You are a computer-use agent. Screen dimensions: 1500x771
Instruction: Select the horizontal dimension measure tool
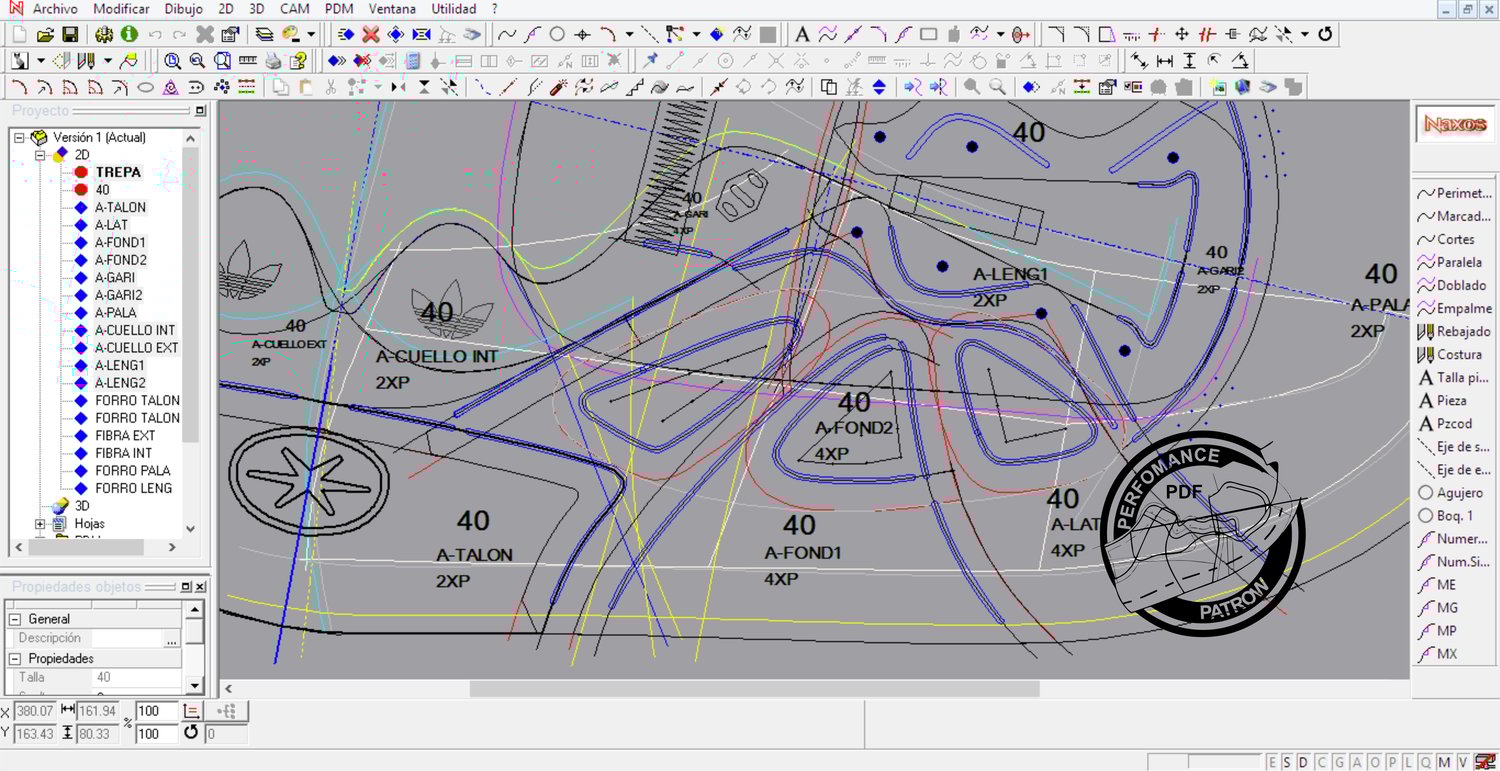tap(1164, 61)
